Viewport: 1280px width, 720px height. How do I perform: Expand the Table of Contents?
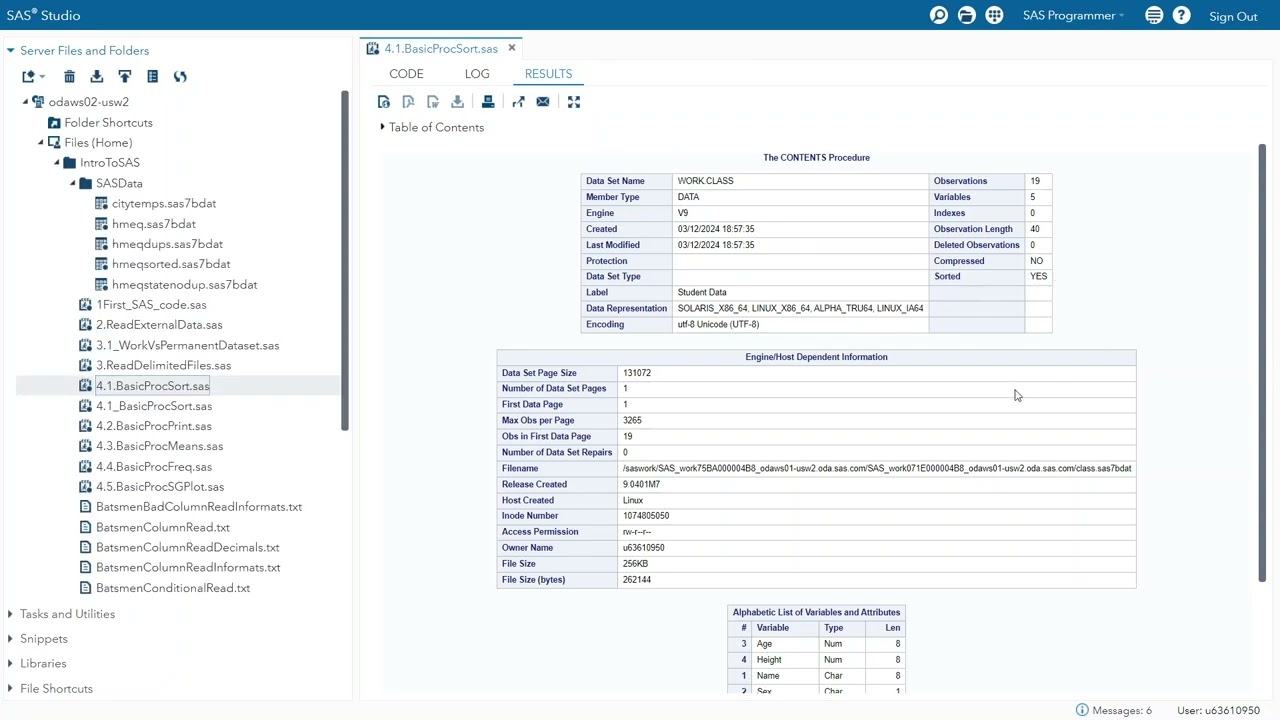[x=382, y=127]
